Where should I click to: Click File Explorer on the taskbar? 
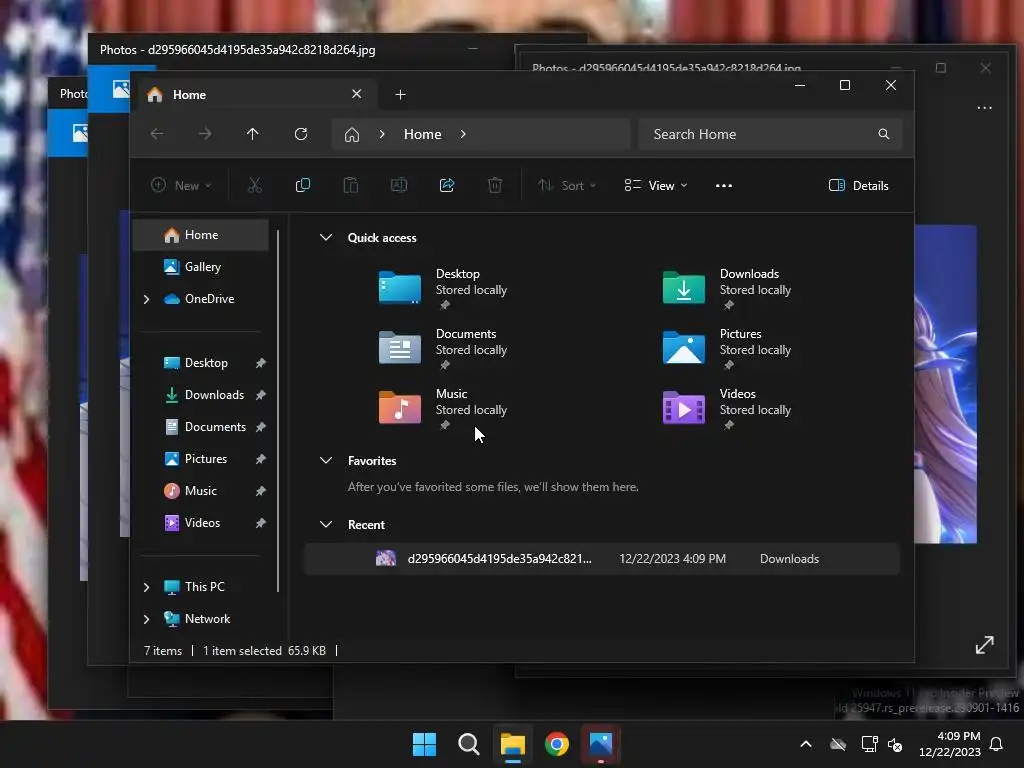513,744
